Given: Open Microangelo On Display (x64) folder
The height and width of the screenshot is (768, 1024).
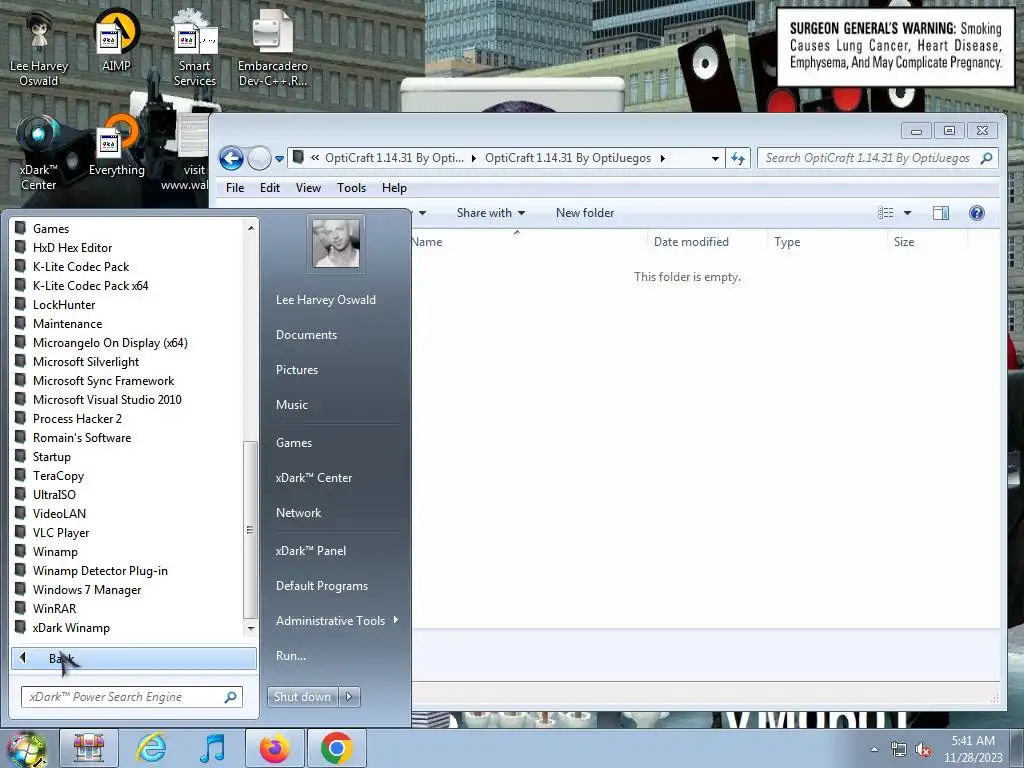Looking at the screenshot, I should point(110,343).
